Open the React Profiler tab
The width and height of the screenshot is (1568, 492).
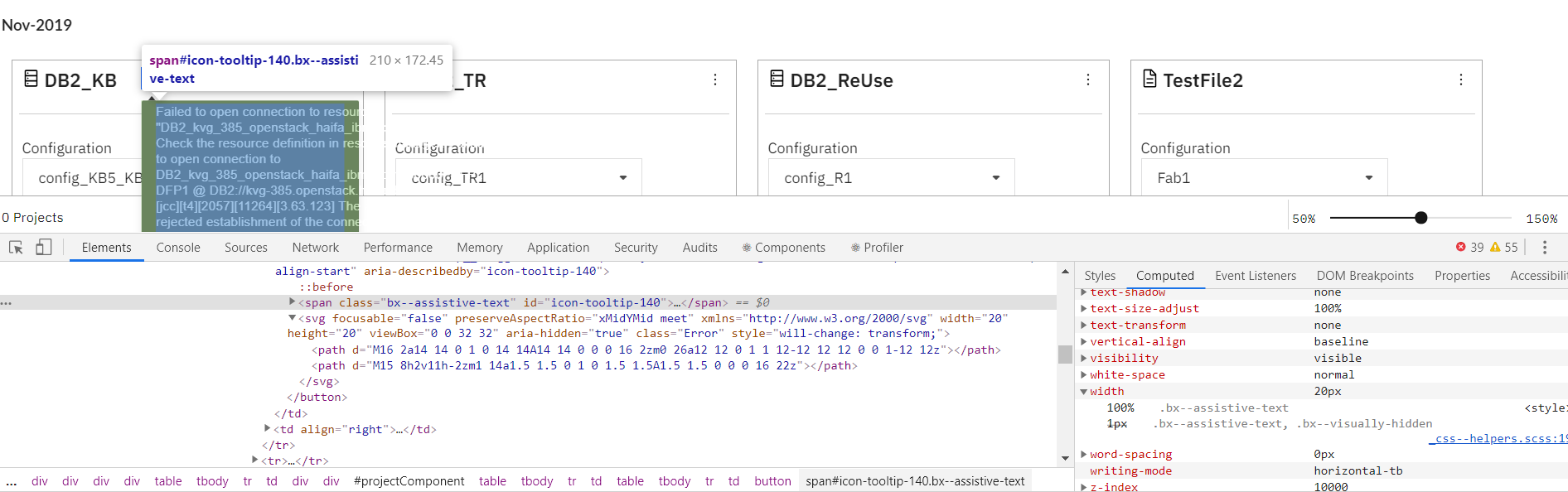pyautogui.click(x=877, y=247)
